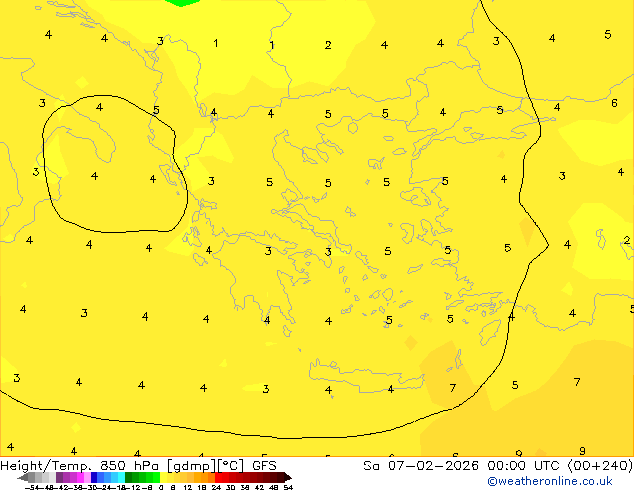This screenshot has width=634, height=490.
Task: Select the dark blue swatch above the -30 label
Action: coord(94,477)
